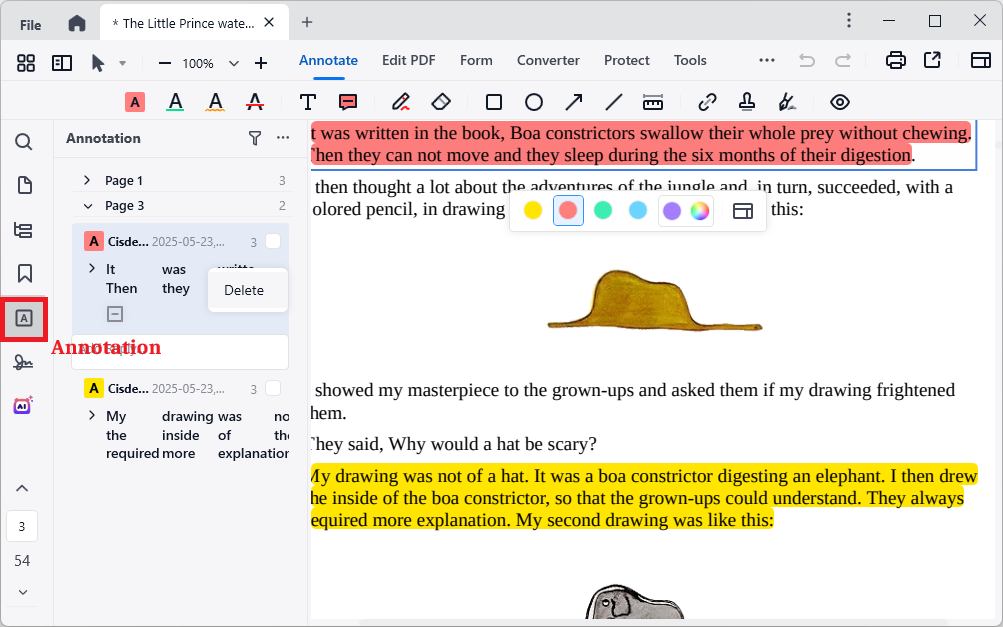The width and height of the screenshot is (1003, 627).
Task: Pick the green highlight color swatch
Action: pyautogui.click(x=602, y=210)
